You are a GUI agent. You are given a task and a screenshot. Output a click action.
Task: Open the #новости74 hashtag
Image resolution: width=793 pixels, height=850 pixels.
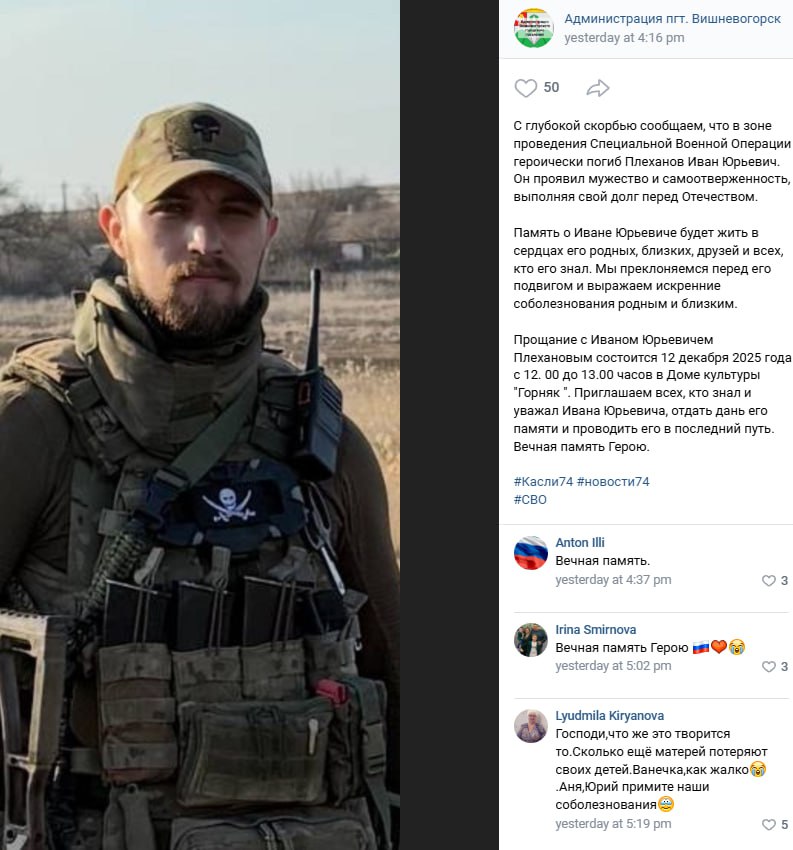tap(613, 481)
